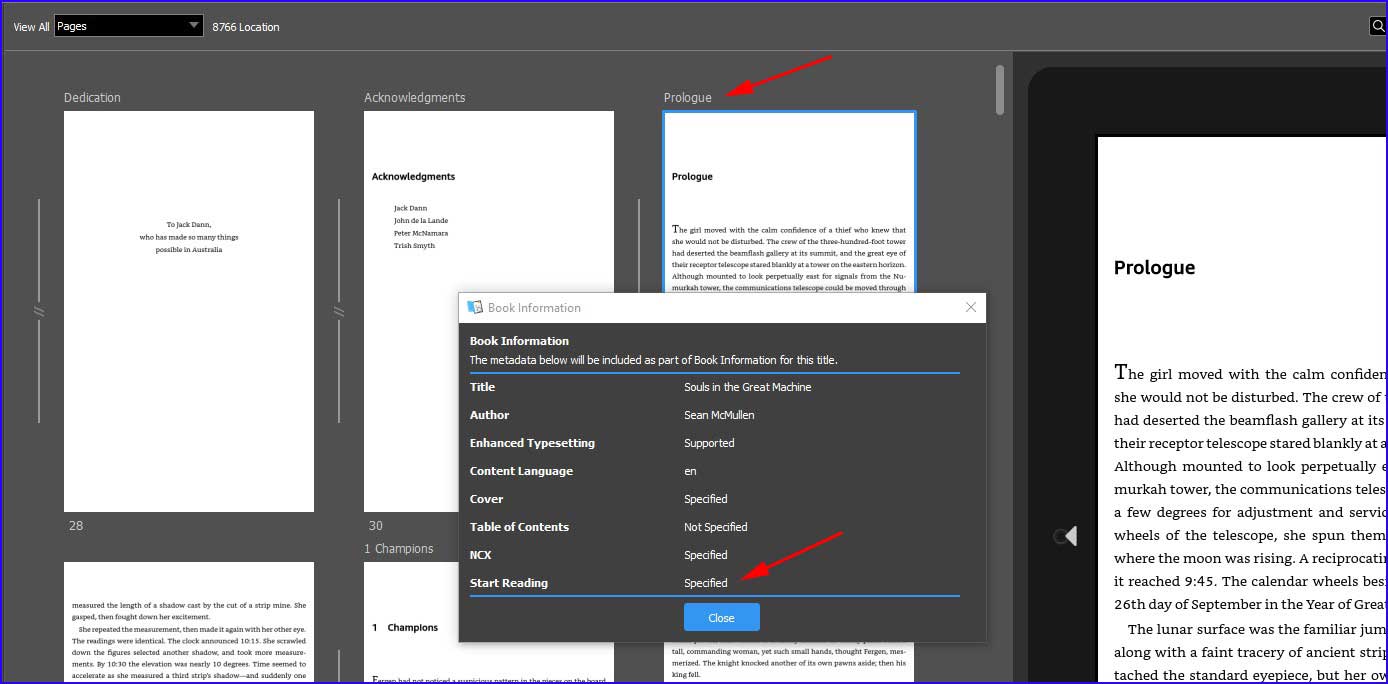Click the 'Enhanced Typesetting' field label

(x=532, y=443)
